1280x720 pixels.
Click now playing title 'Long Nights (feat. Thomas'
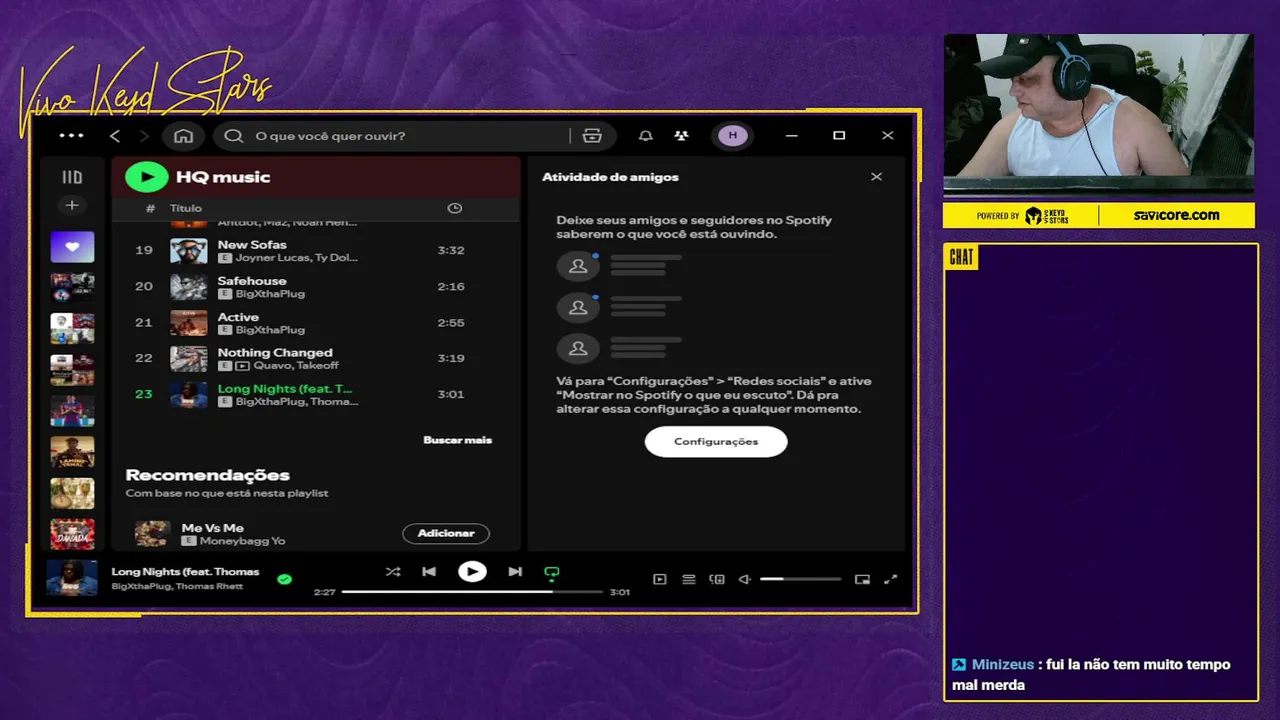pos(185,572)
